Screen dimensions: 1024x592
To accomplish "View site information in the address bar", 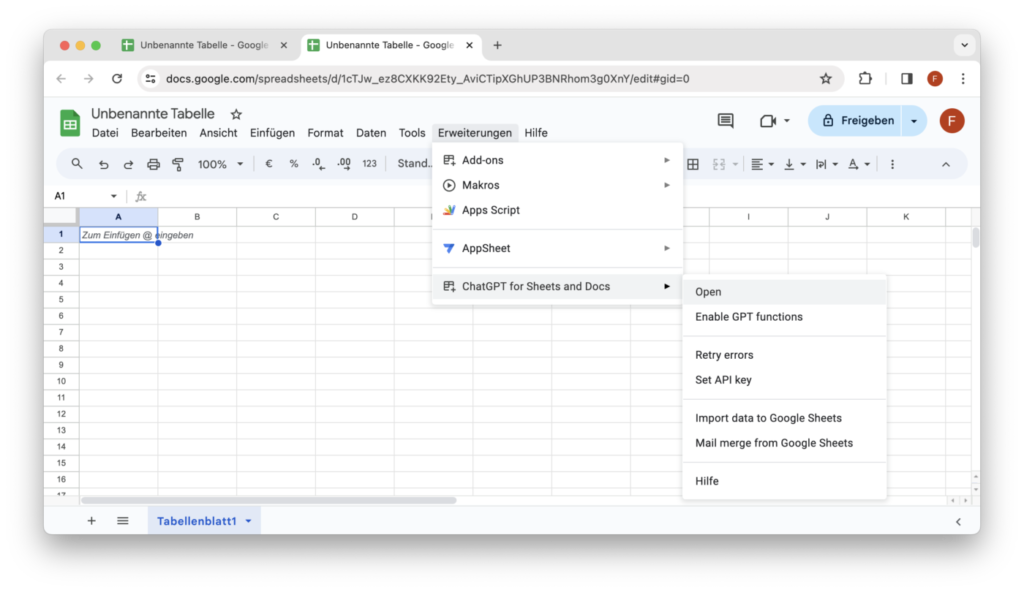I will [x=150, y=79].
